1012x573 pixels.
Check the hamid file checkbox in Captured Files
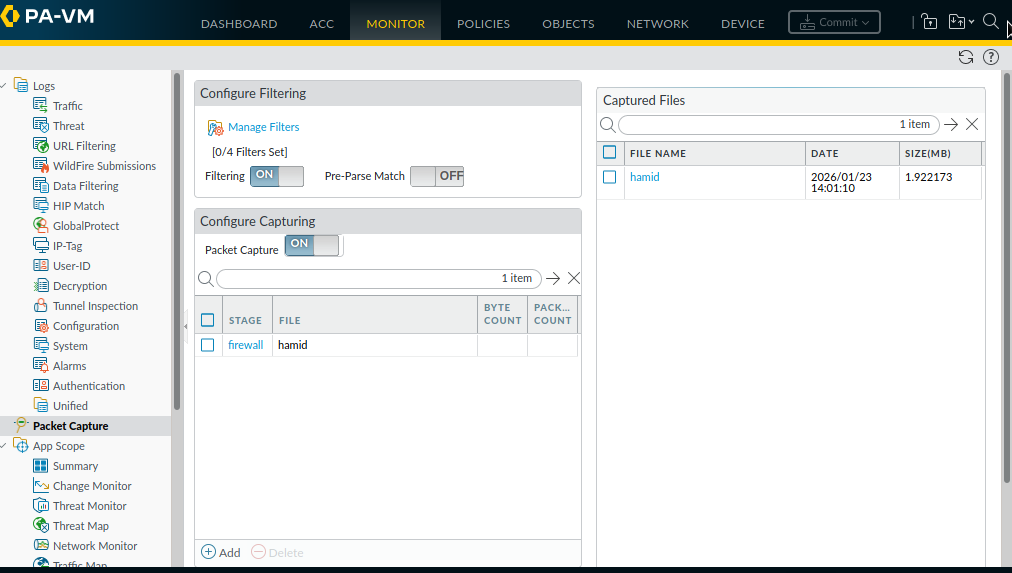coord(609,177)
